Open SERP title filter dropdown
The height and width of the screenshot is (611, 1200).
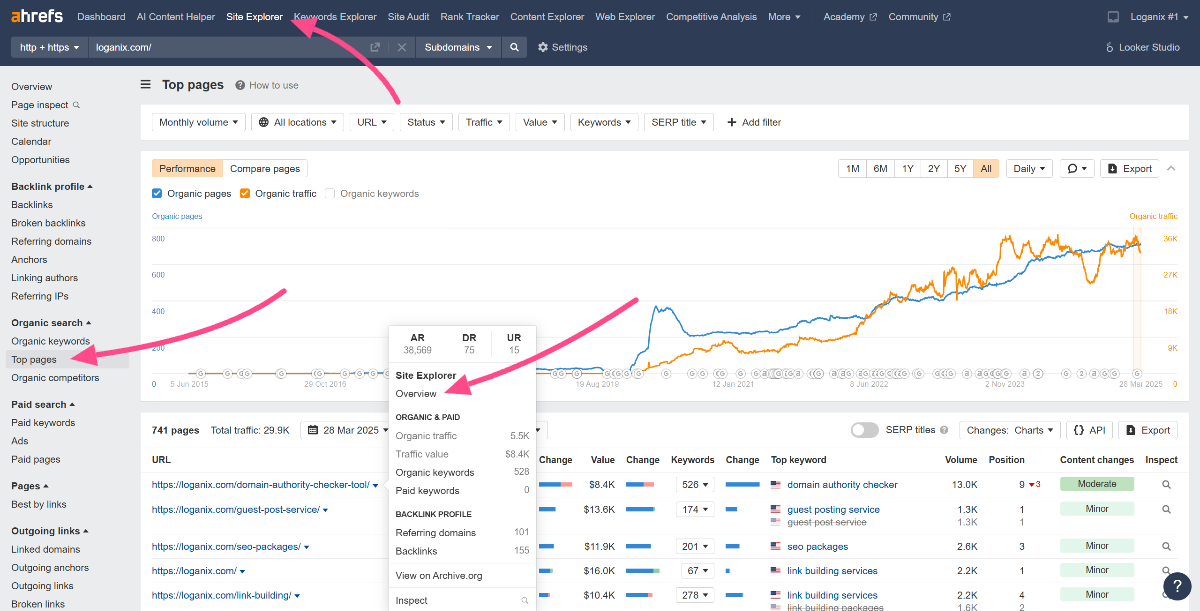click(679, 122)
